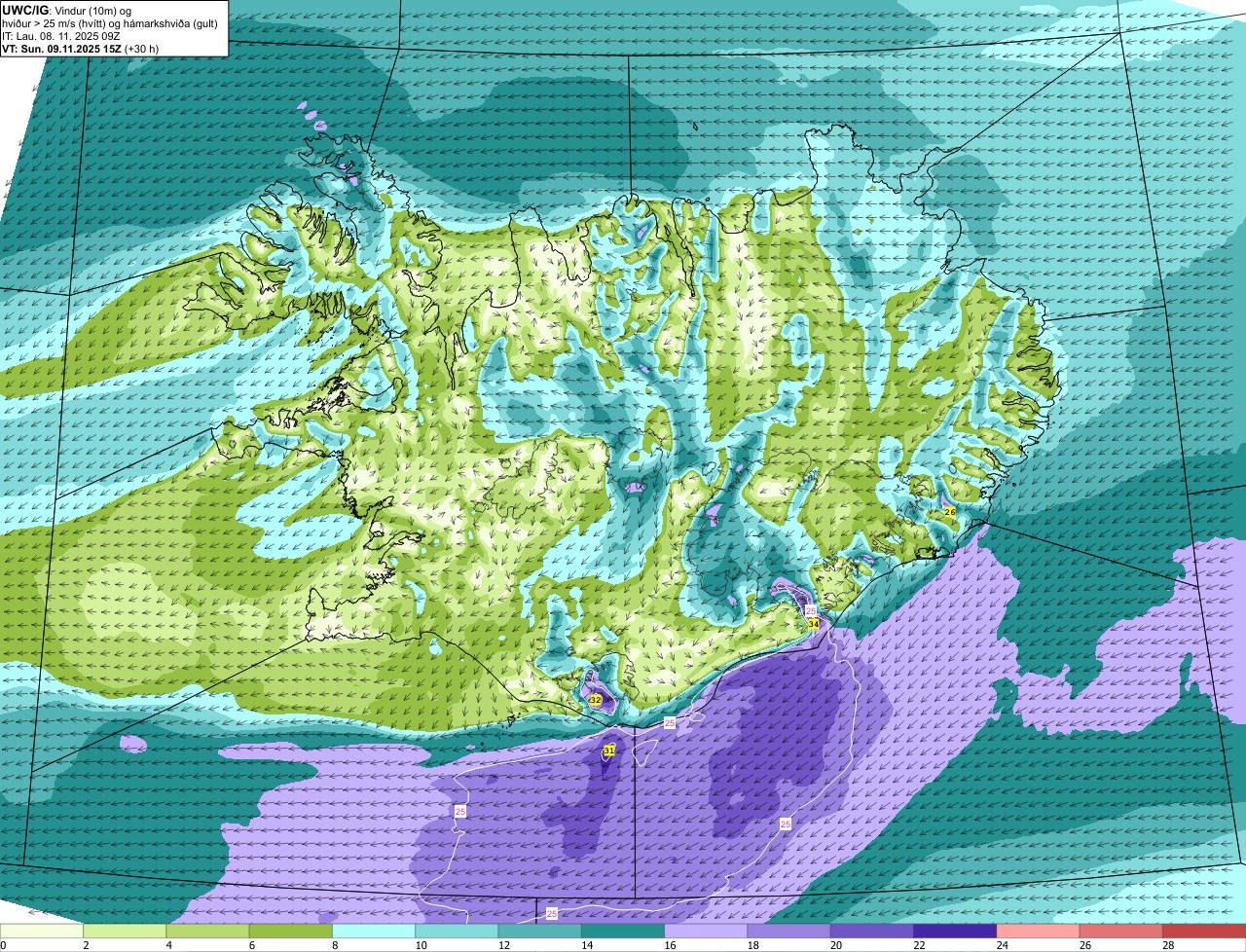Click the legend scale label '0'
This screenshot has width=1246, height=952.
[x=4, y=945]
